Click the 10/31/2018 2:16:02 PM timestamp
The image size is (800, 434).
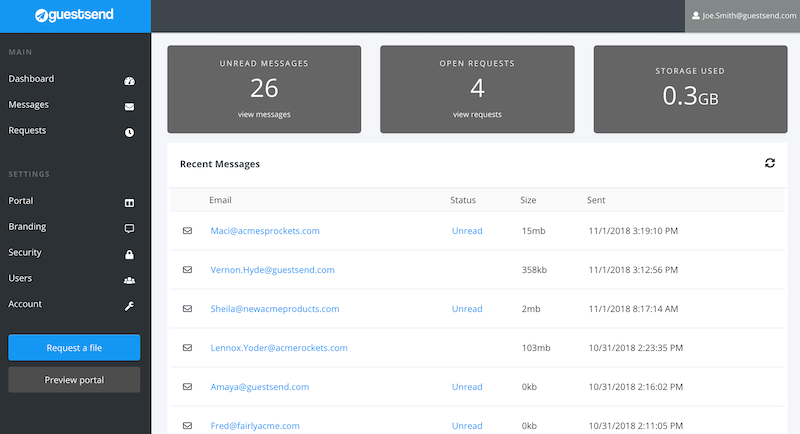point(636,387)
